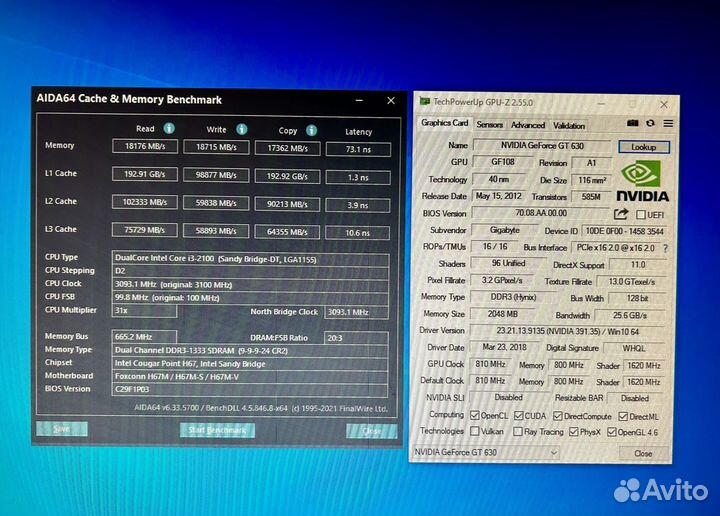Click the Write info icon in AIDA64

point(242,129)
